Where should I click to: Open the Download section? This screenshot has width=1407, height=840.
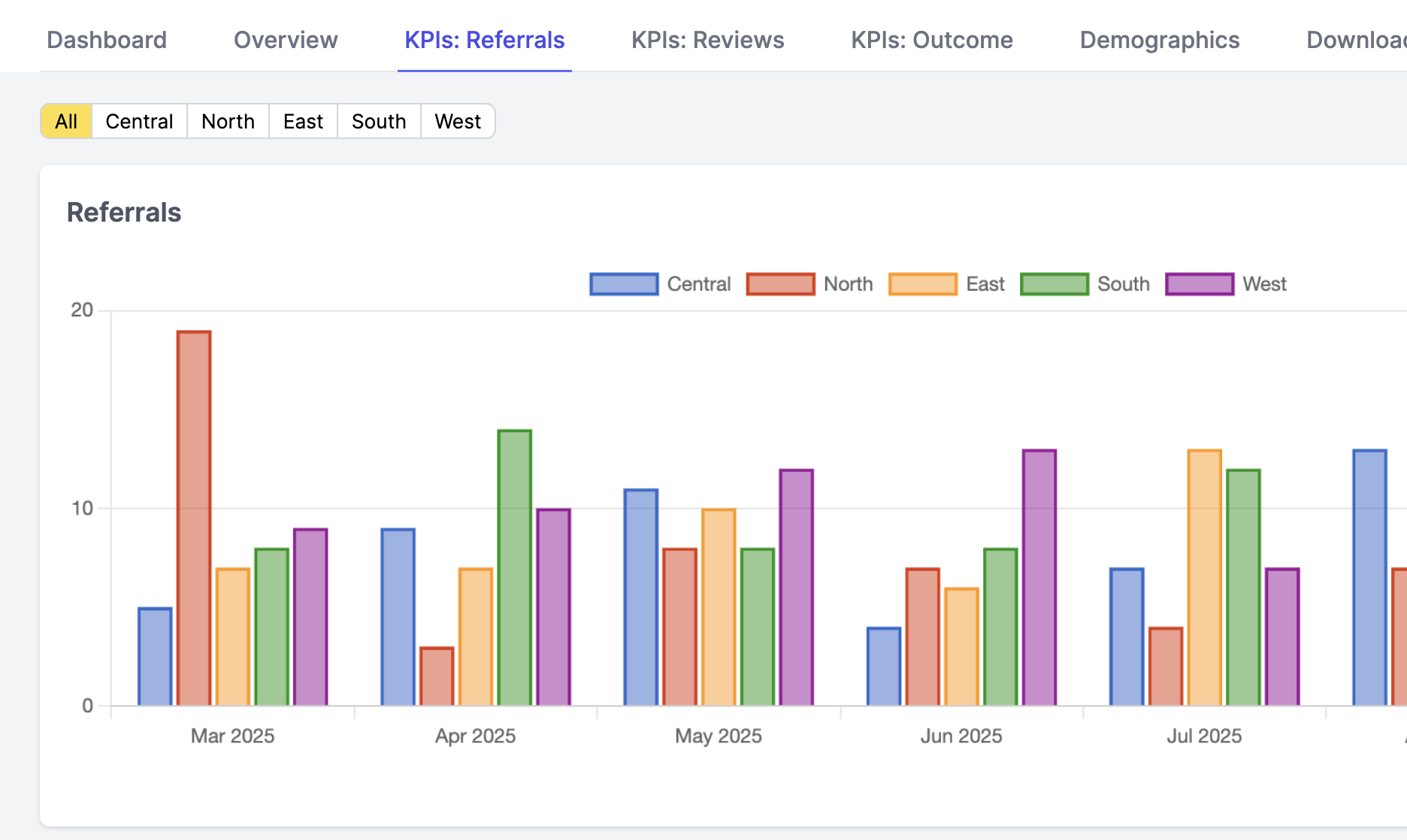pyautogui.click(x=1359, y=40)
